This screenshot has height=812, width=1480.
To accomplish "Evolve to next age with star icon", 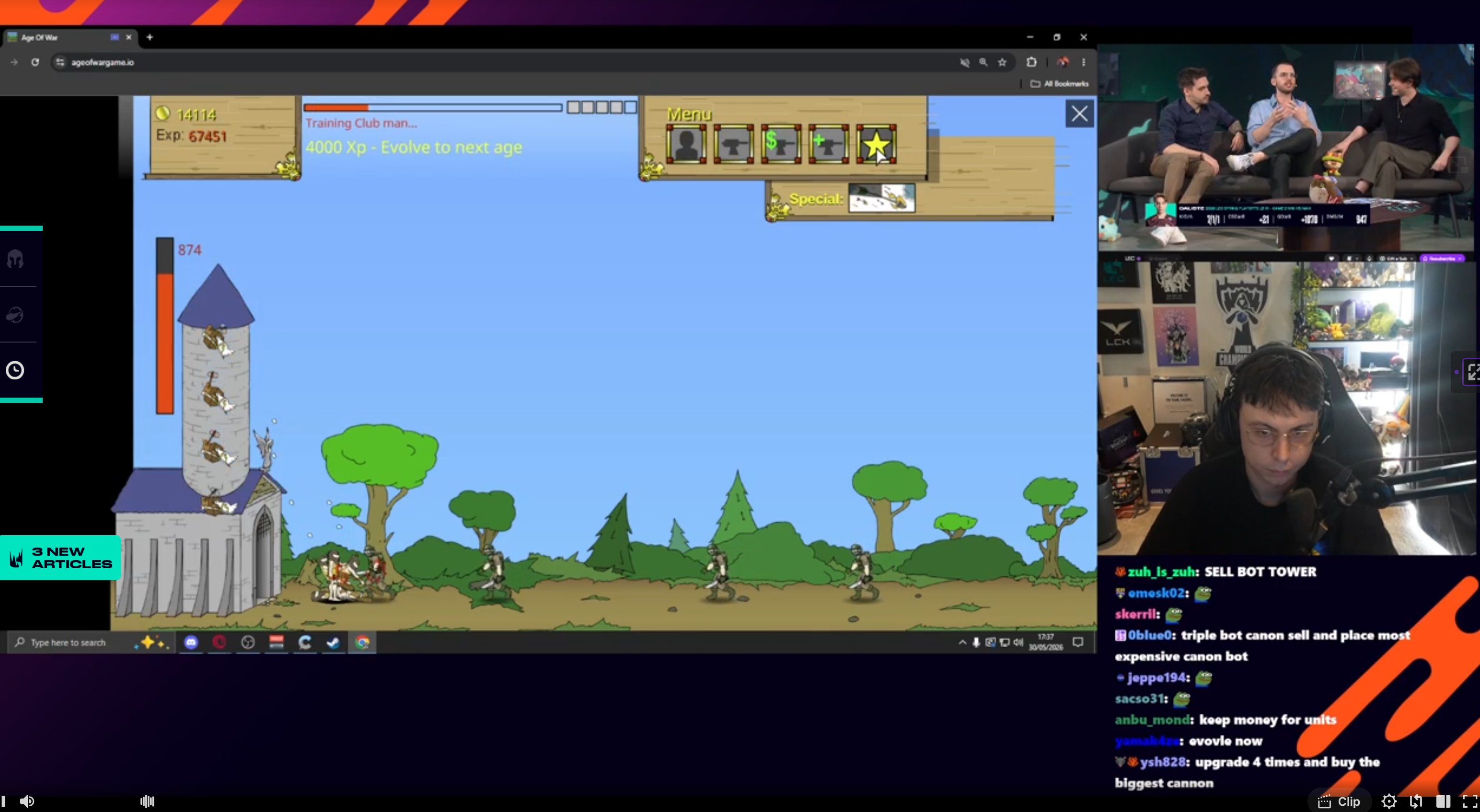I will point(876,144).
